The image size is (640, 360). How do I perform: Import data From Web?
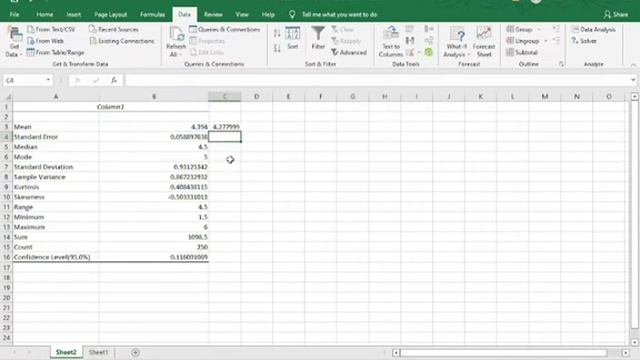pyautogui.click(x=45, y=41)
